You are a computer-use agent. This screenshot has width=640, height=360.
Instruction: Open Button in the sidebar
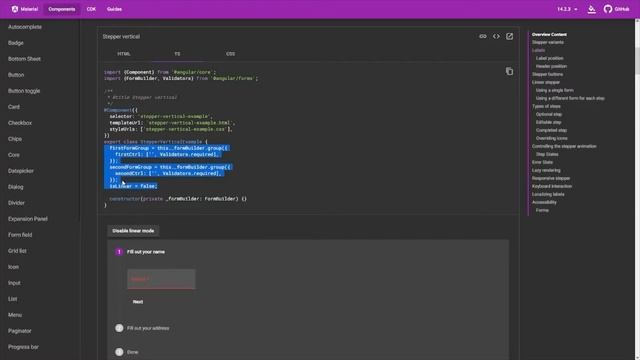[16, 75]
